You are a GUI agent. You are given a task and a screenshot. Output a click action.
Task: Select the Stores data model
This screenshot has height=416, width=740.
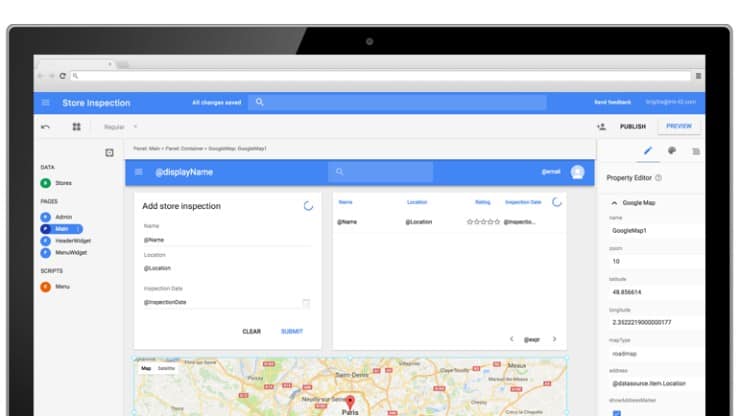pos(56,183)
